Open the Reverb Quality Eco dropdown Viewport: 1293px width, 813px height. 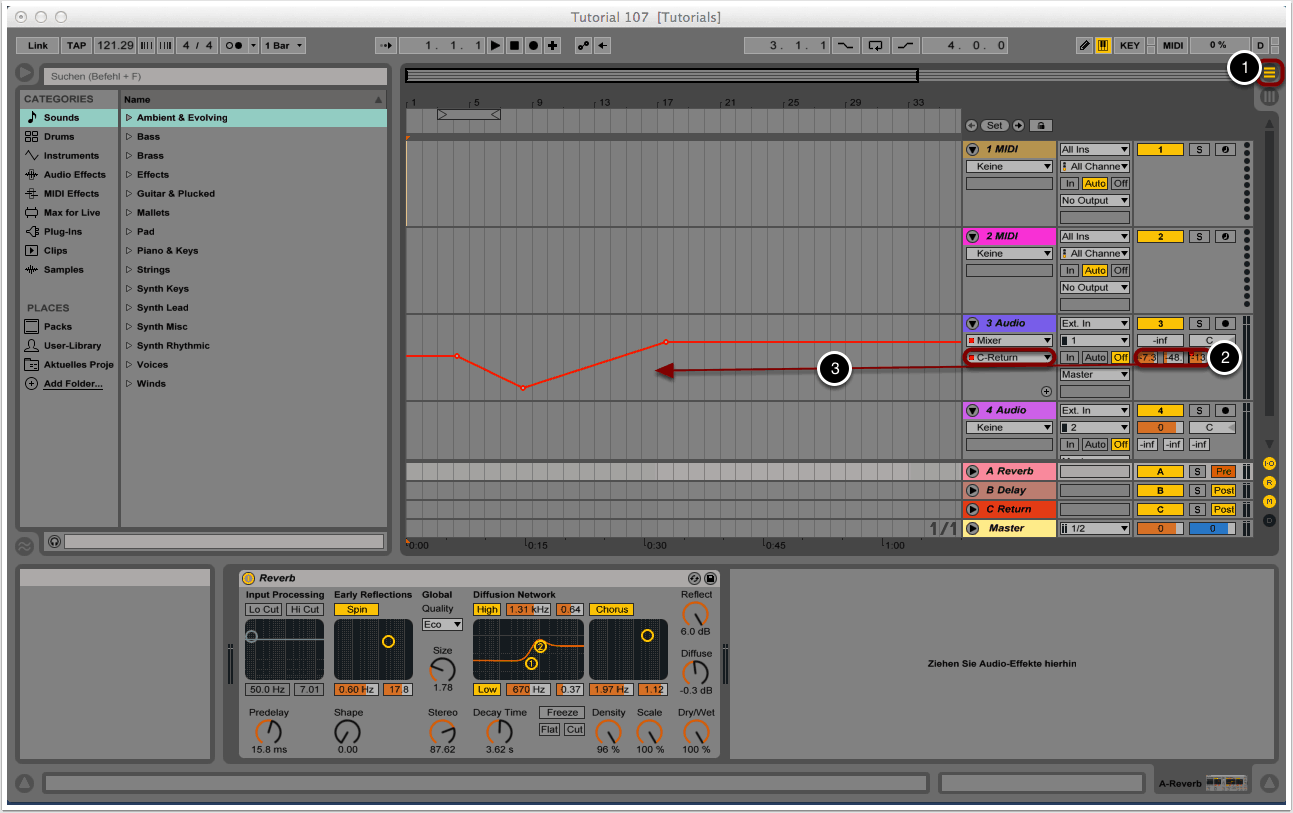(x=442, y=624)
